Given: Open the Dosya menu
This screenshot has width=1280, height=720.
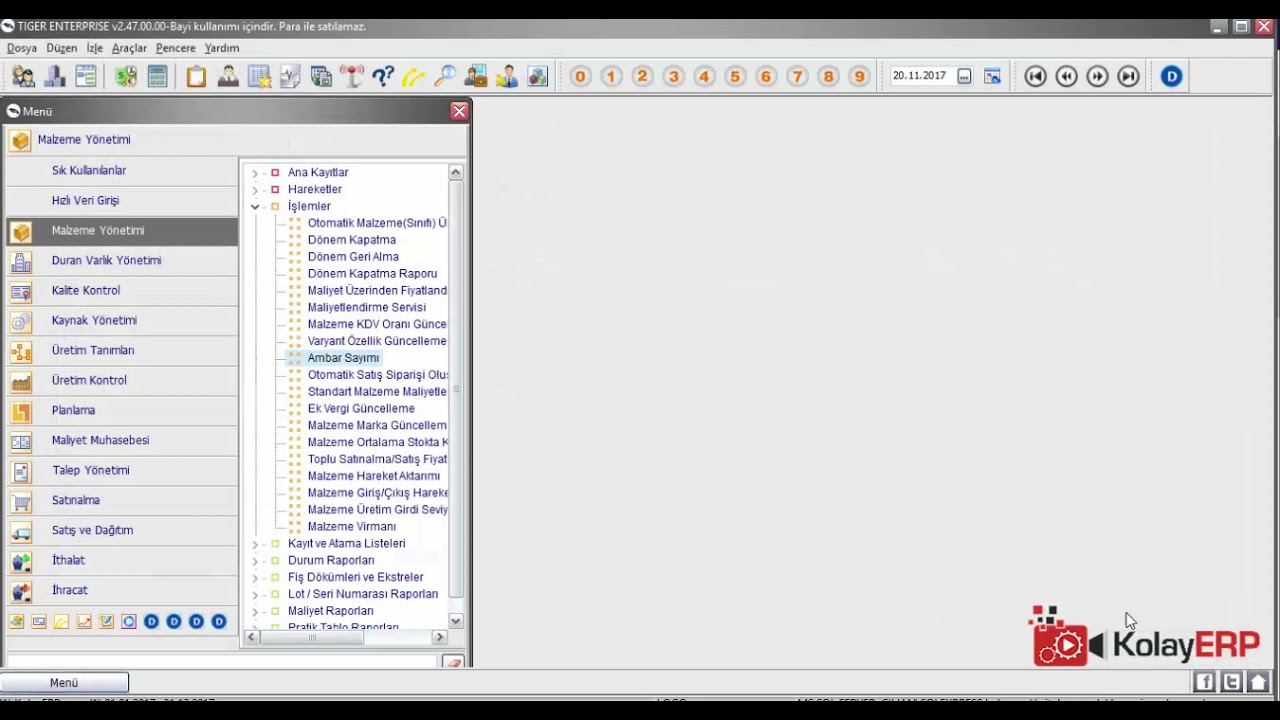Looking at the screenshot, I should click(x=21, y=48).
